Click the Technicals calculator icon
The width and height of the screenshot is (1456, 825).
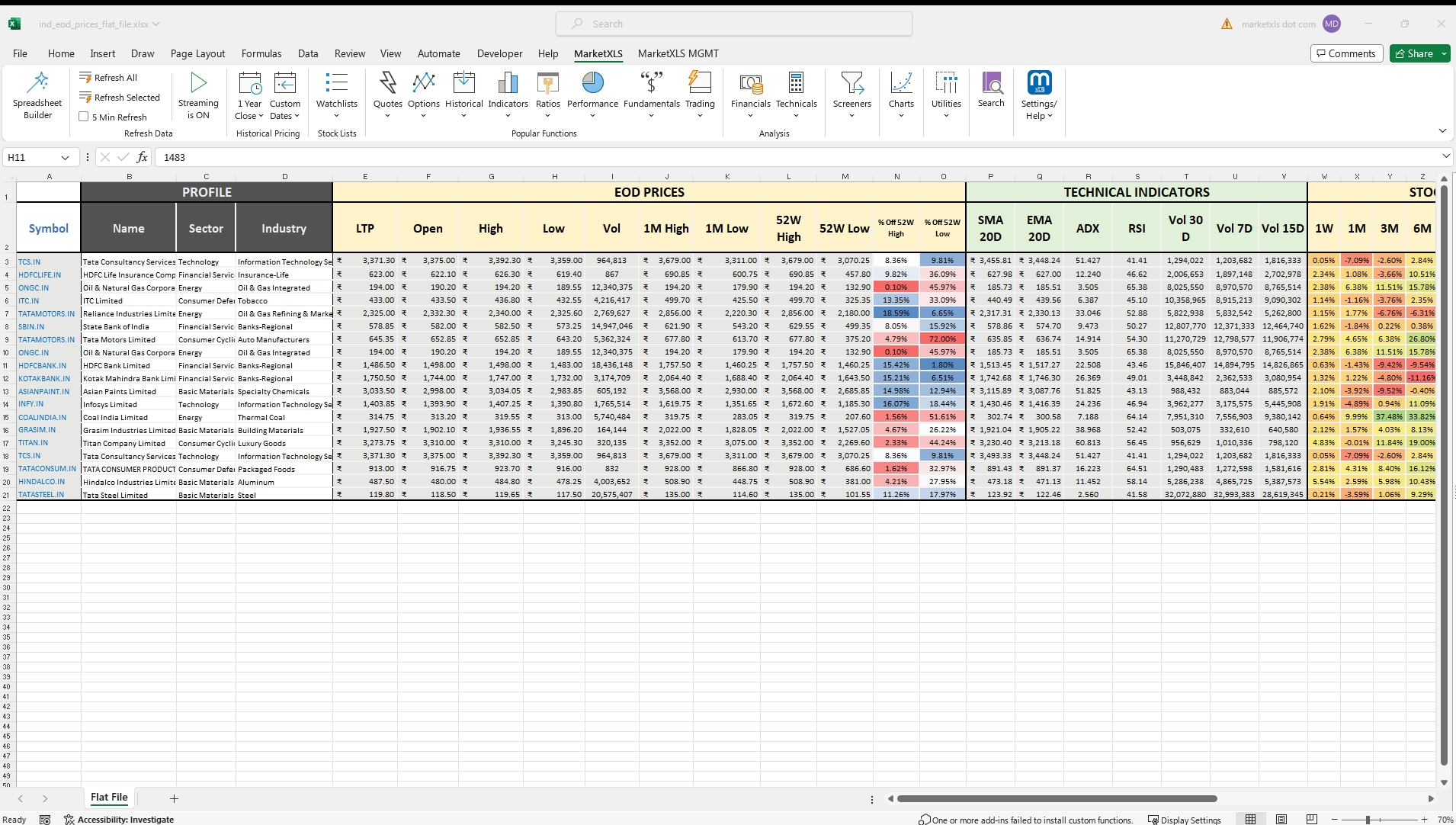coord(796,83)
